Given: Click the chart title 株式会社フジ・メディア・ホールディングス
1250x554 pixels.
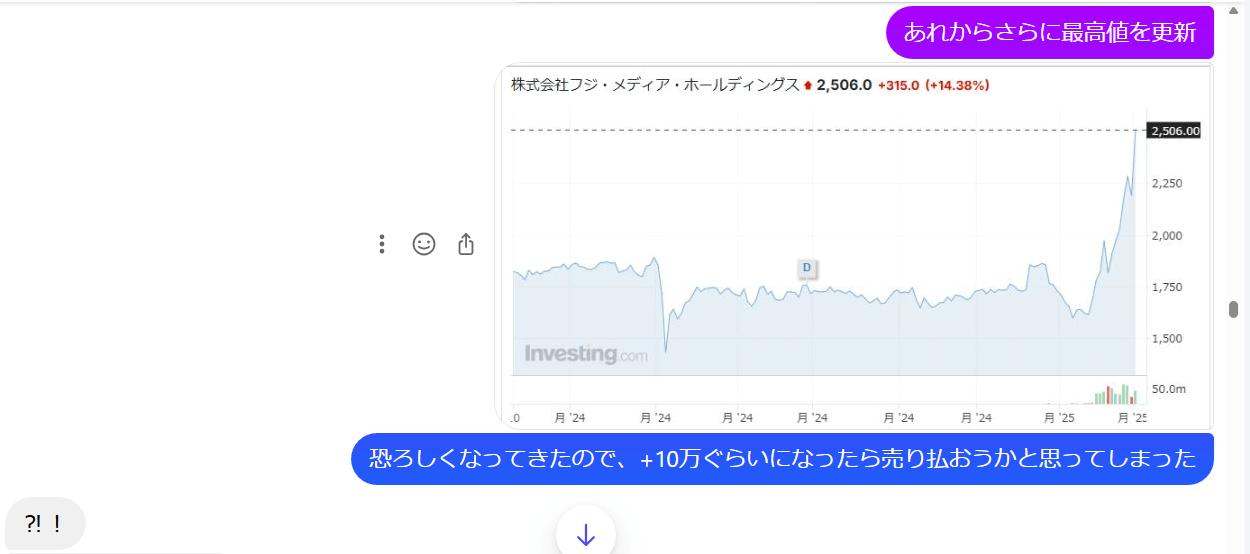Looking at the screenshot, I should click(655, 85).
